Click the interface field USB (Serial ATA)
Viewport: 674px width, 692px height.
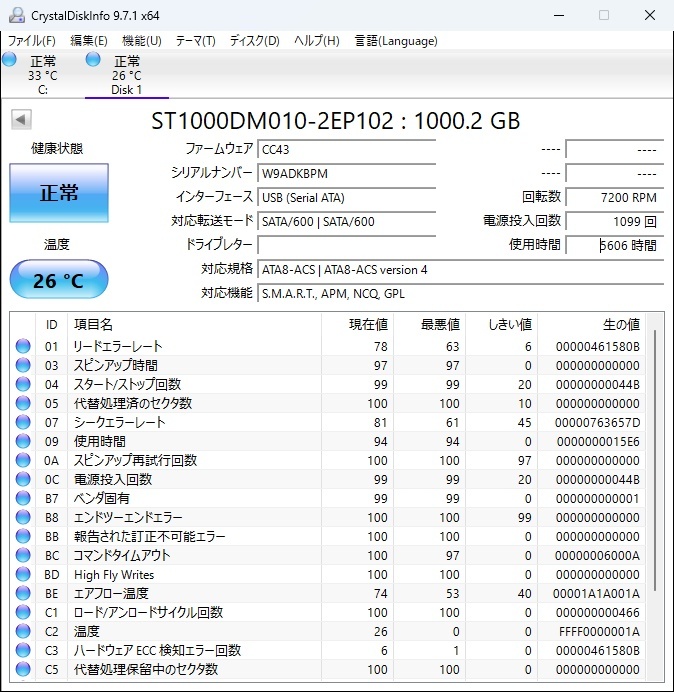point(346,197)
